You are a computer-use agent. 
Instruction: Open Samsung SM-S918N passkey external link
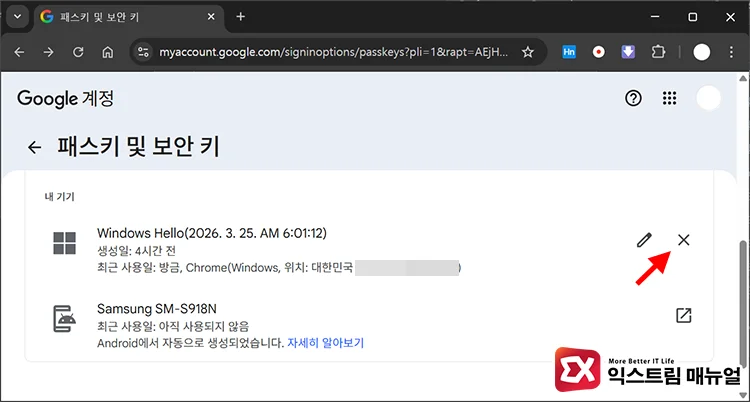tap(684, 315)
